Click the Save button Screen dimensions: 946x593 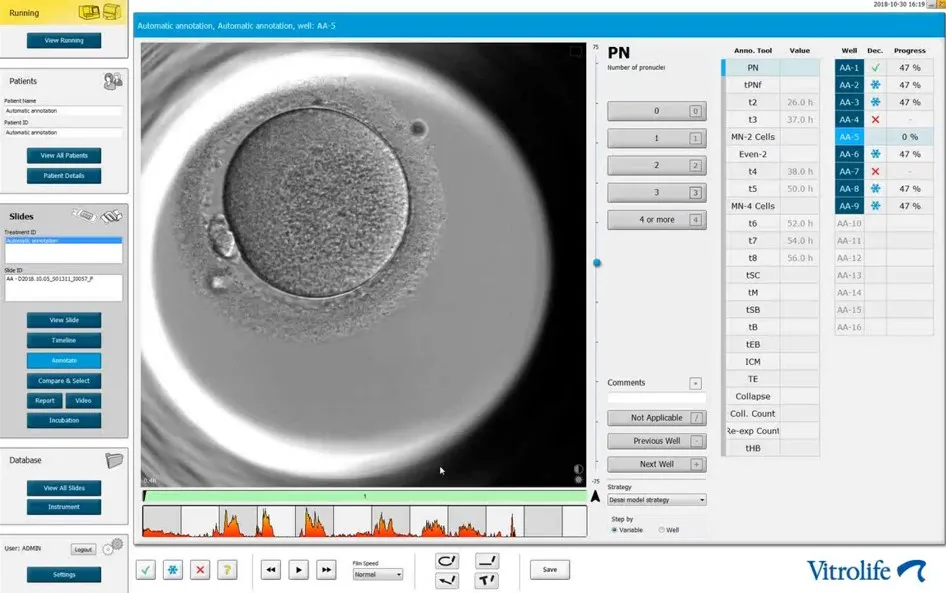point(549,569)
